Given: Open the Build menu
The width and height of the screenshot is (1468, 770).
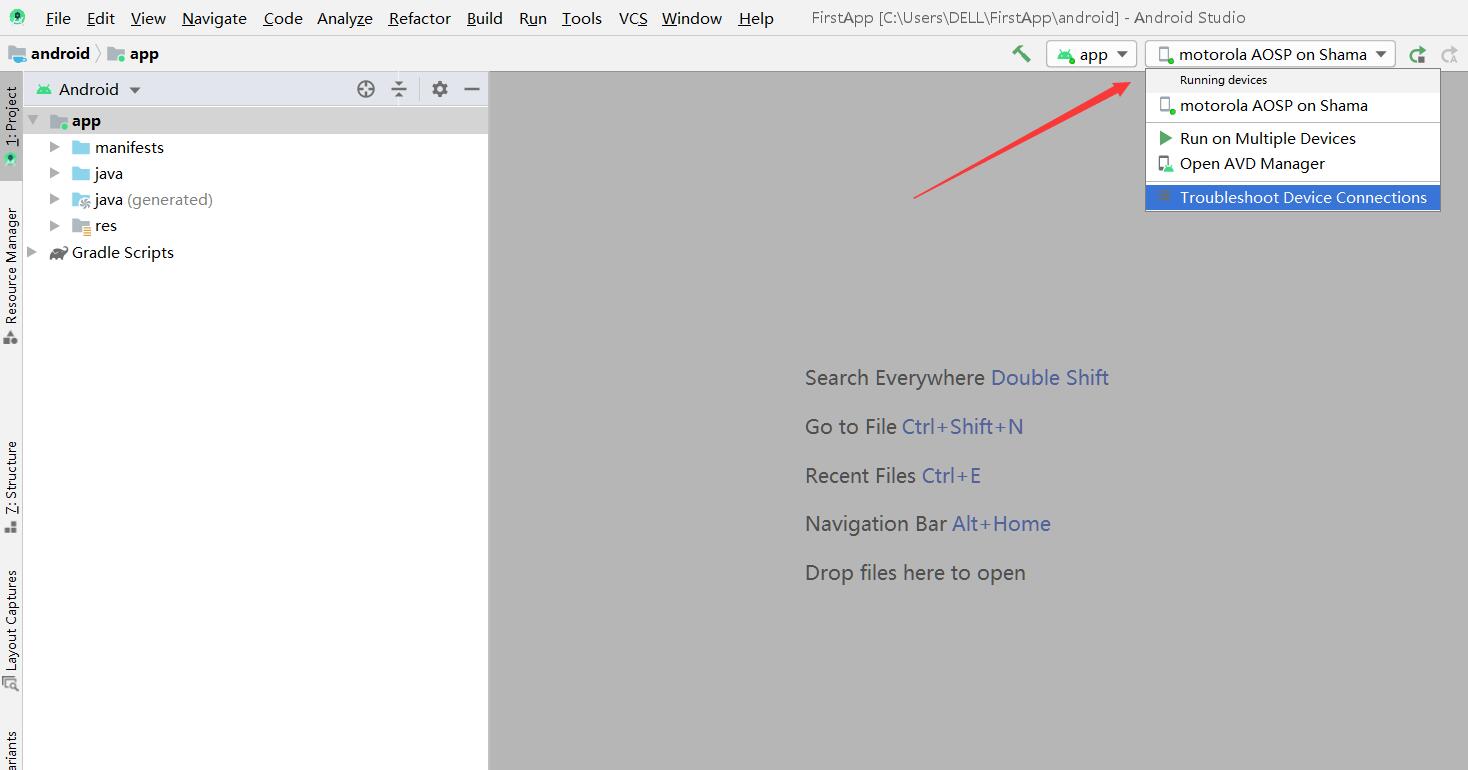Looking at the screenshot, I should pyautogui.click(x=485, y=18).
